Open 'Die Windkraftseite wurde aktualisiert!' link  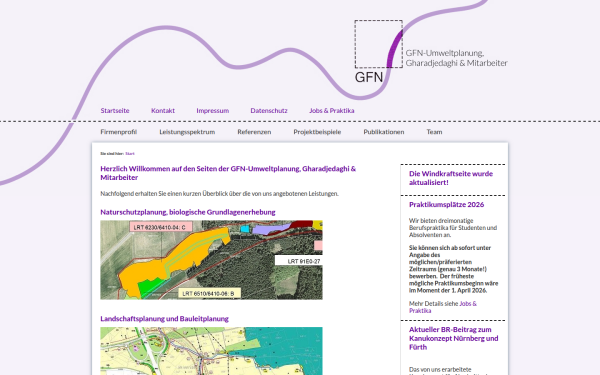coord(451,178)
